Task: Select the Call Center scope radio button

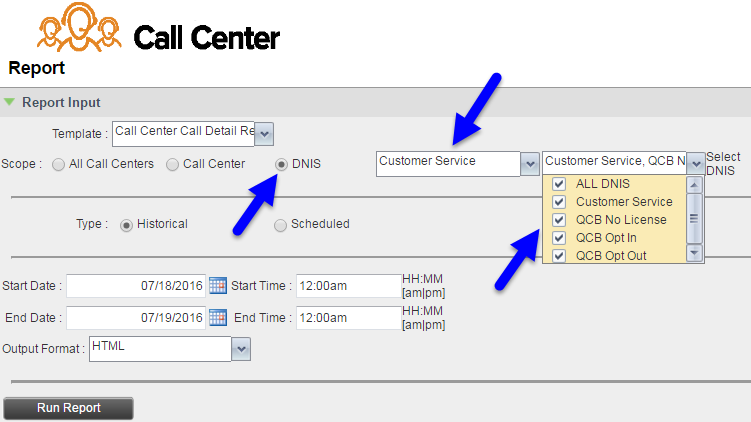Action: click(173, 164)
